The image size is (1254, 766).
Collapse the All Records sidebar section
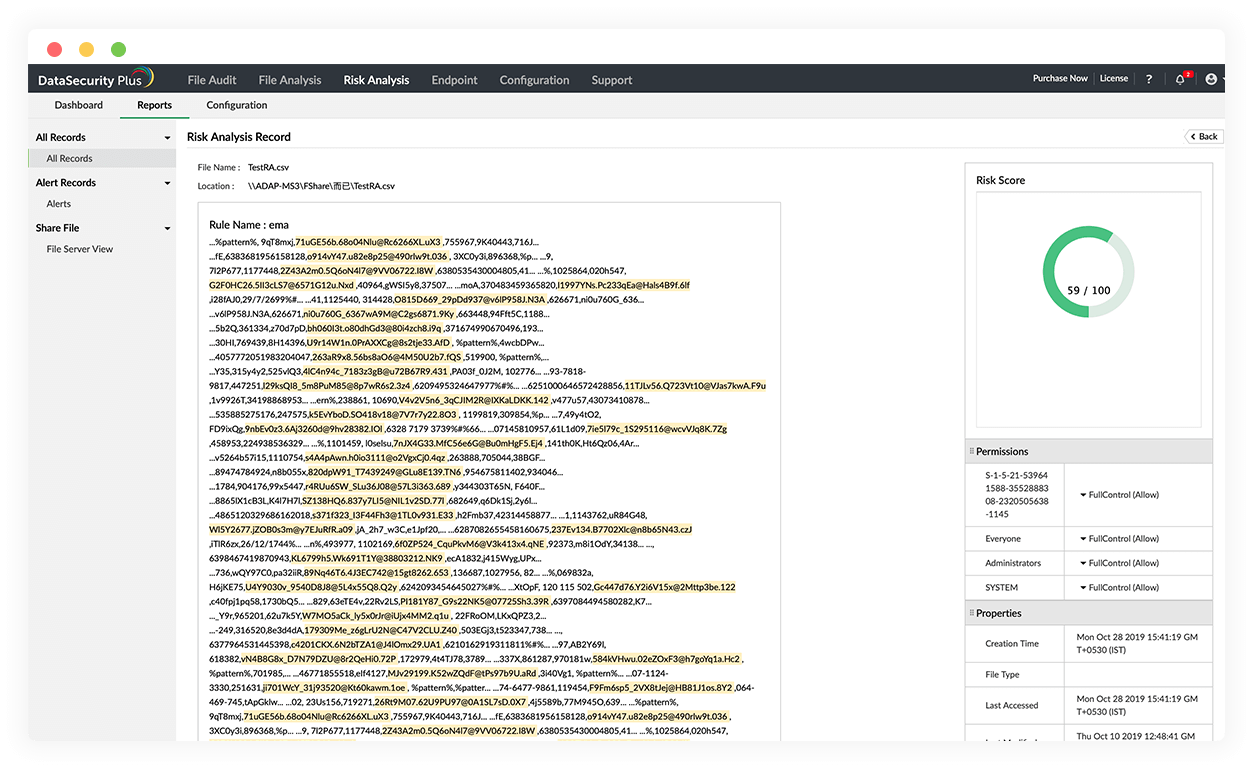point(167,138)
